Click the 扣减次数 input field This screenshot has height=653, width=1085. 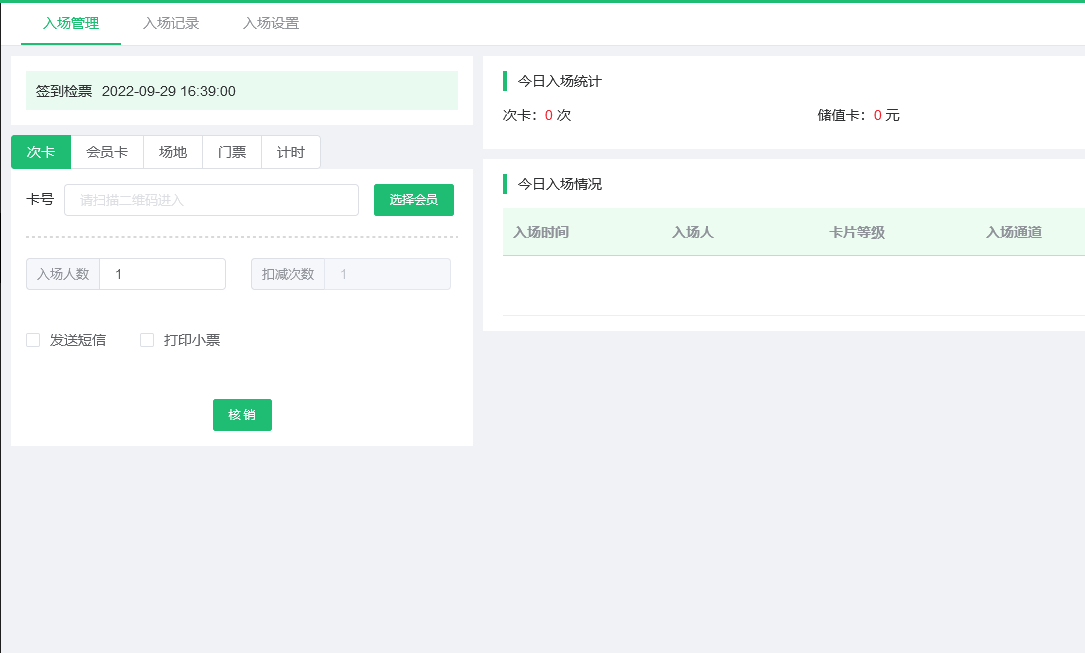[388, 273]
